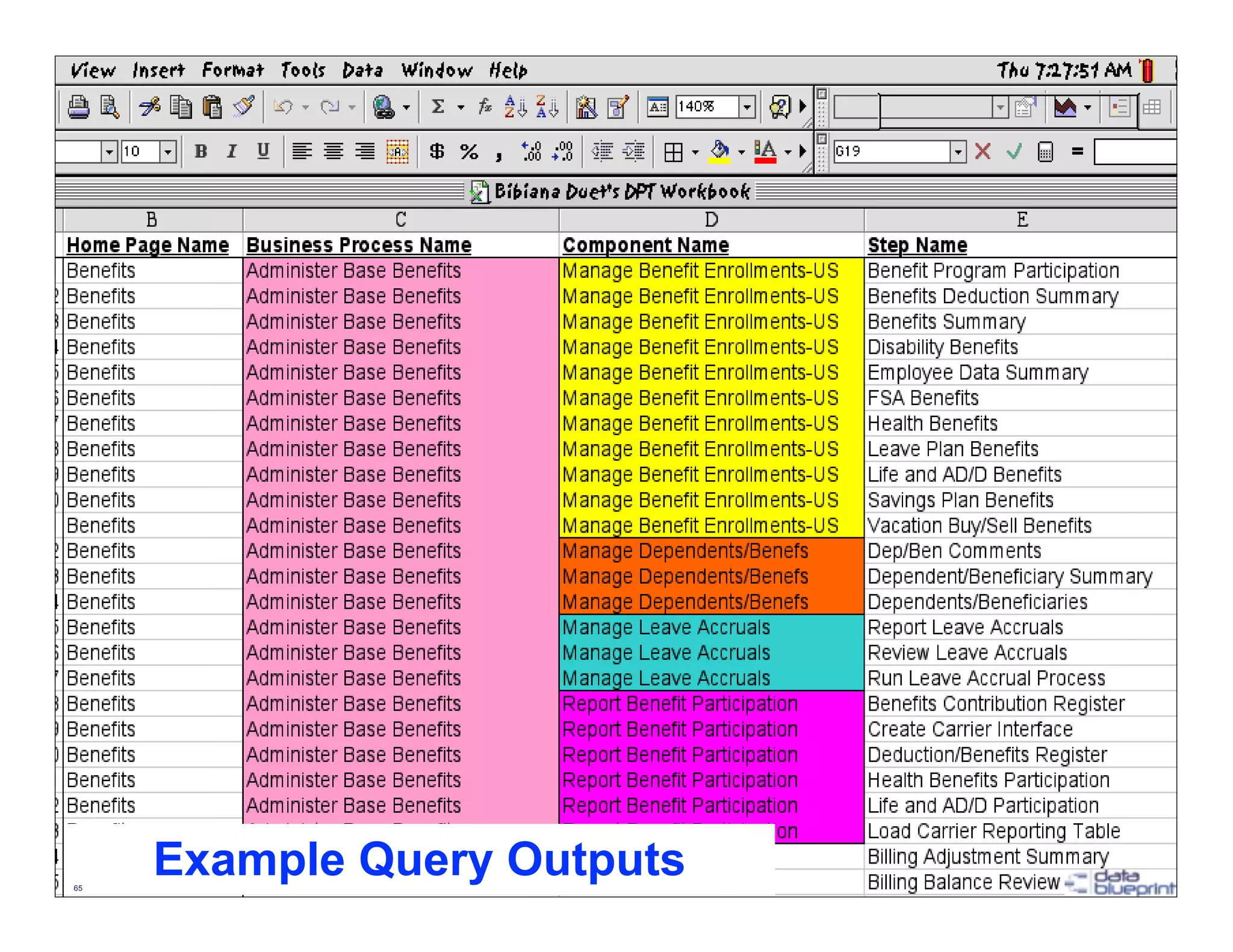The height and width of the screenshot is (952, 1233).
Task: Open the Paste Function fx icon
Action: (485, 107)
